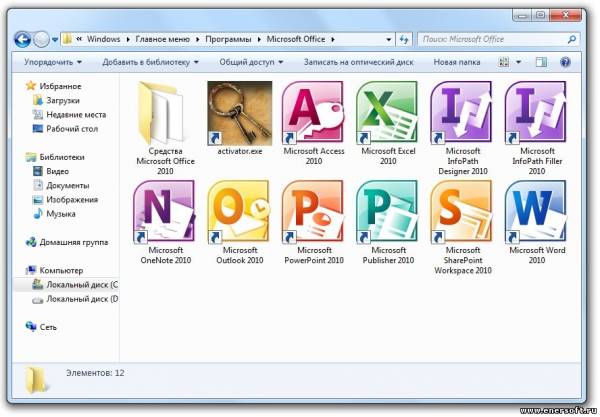Viewport: 600px width, 417px height.
Task: Click the Программы breadcrumb segment
Action: pyautogui.click(x=228, y=39)
